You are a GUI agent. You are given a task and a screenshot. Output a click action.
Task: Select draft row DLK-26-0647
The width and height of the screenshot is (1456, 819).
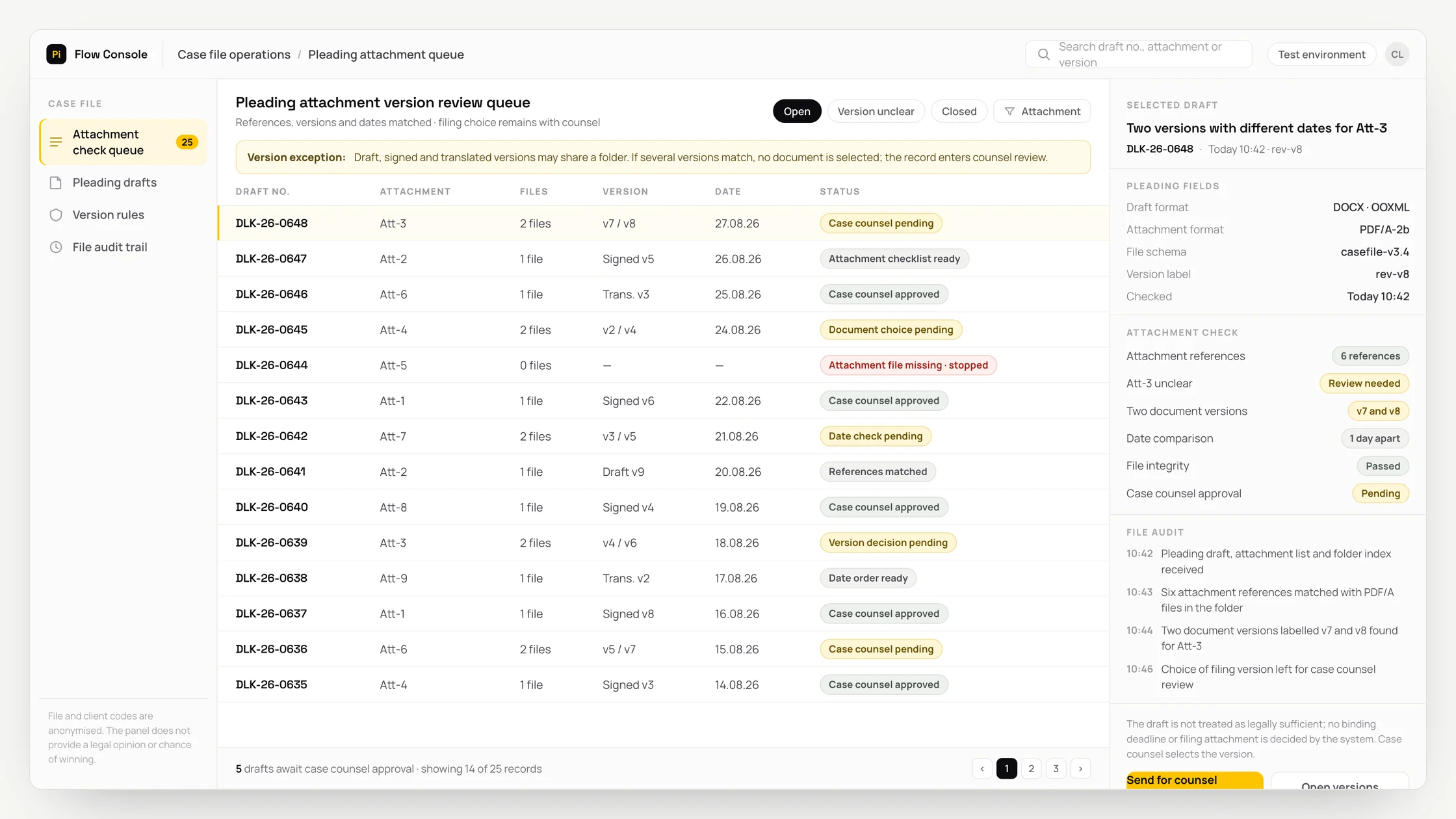[663, 259]
